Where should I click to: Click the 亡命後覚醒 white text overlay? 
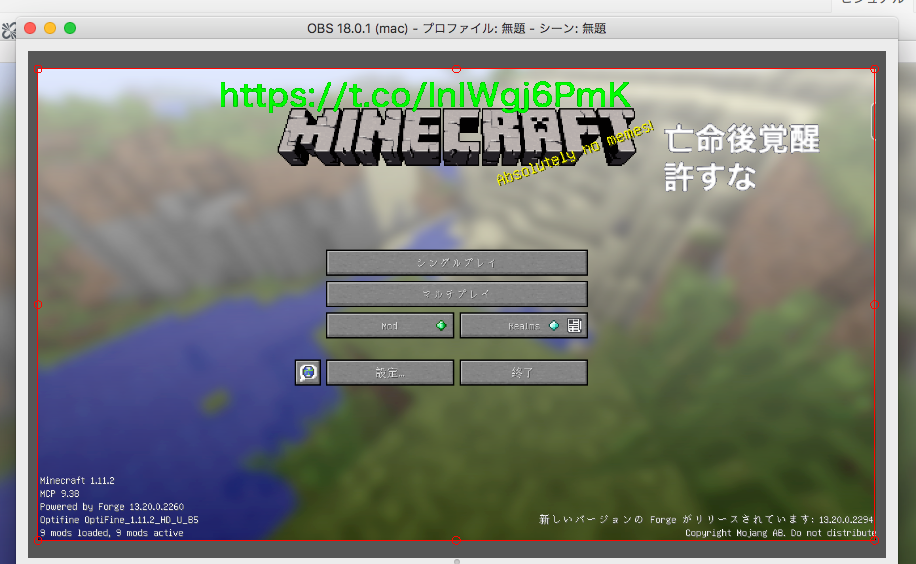click(x=742, y=139)
